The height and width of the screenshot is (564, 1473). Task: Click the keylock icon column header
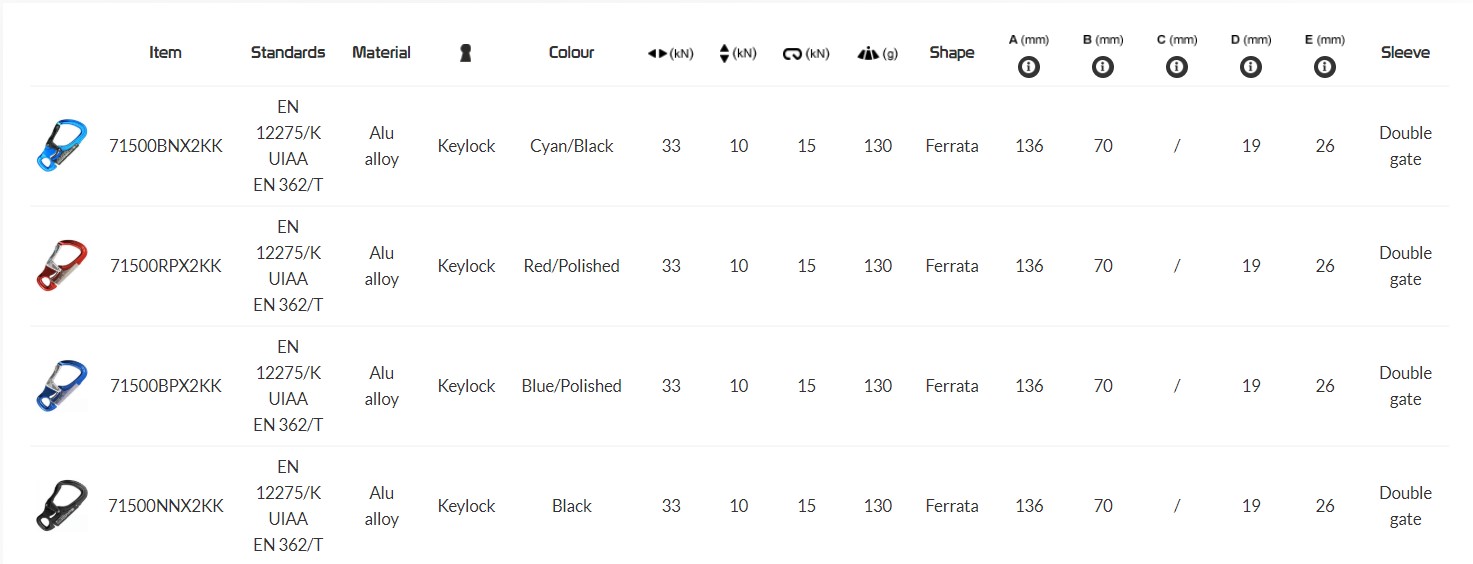pos(465,53)
